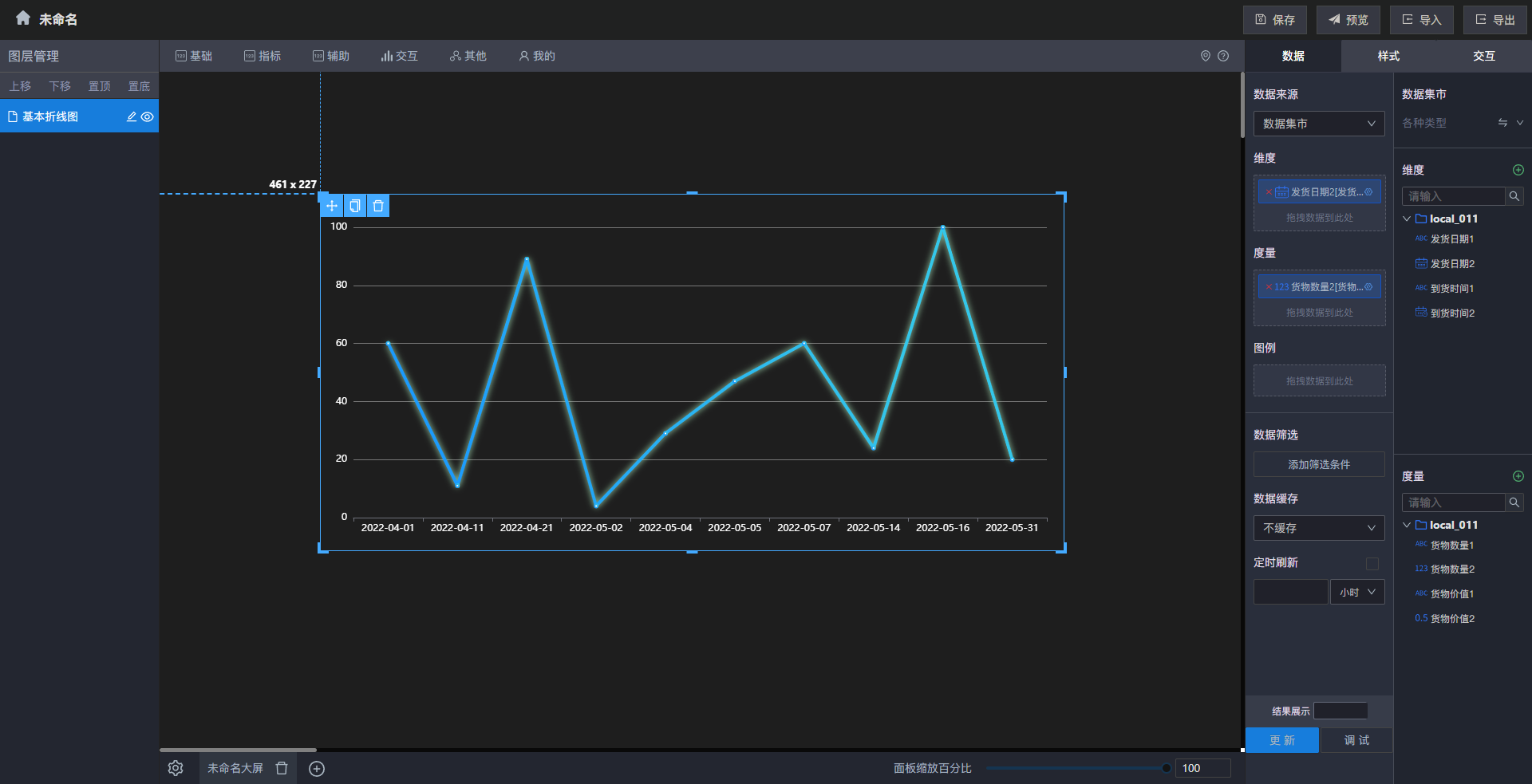Enable the 定时刷新 checkbox
Viewport: 1532px width, 784px height.
(1372, 564)
